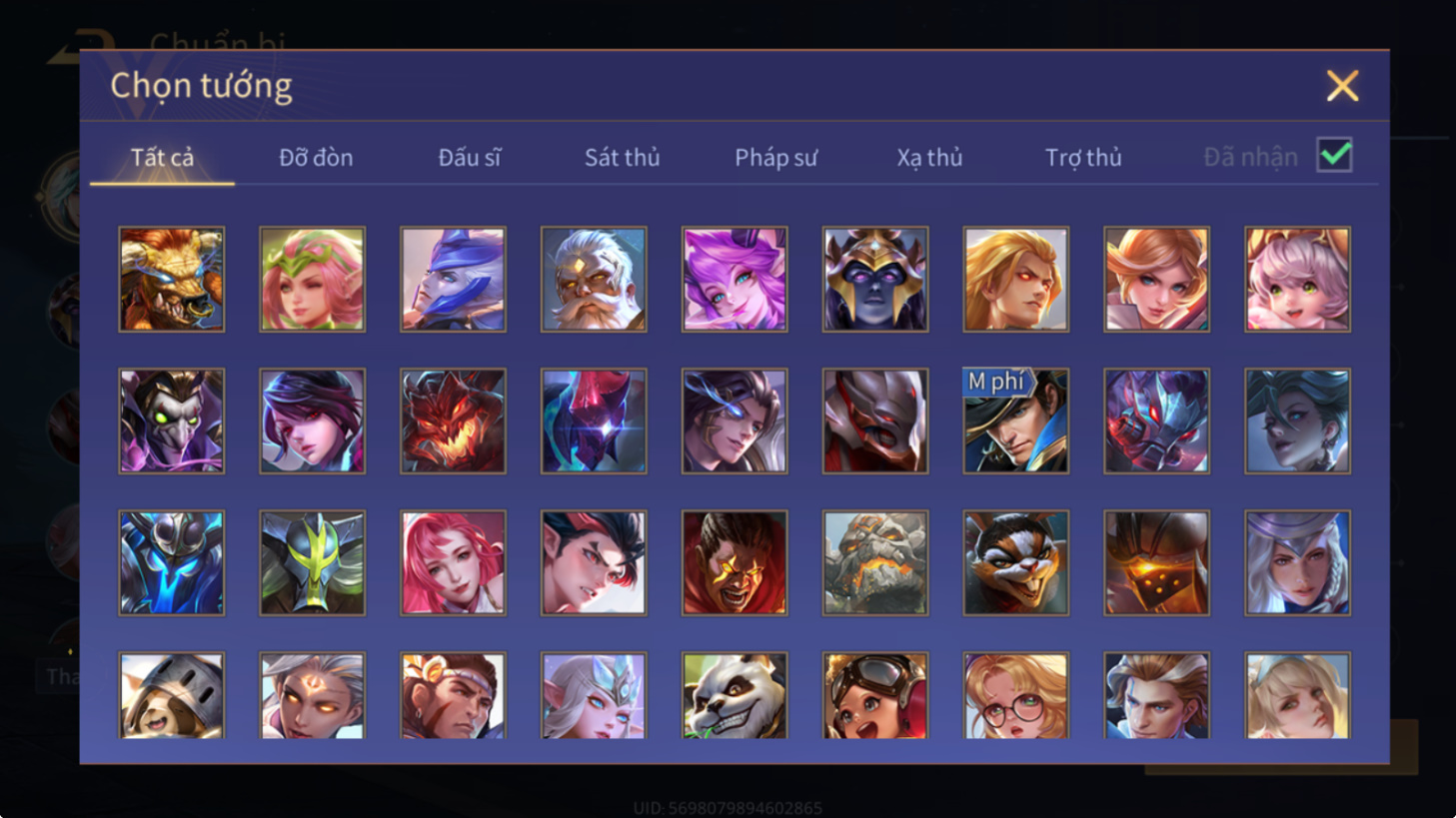Choose the white-bearded old man hero

[x=594, y=279]
